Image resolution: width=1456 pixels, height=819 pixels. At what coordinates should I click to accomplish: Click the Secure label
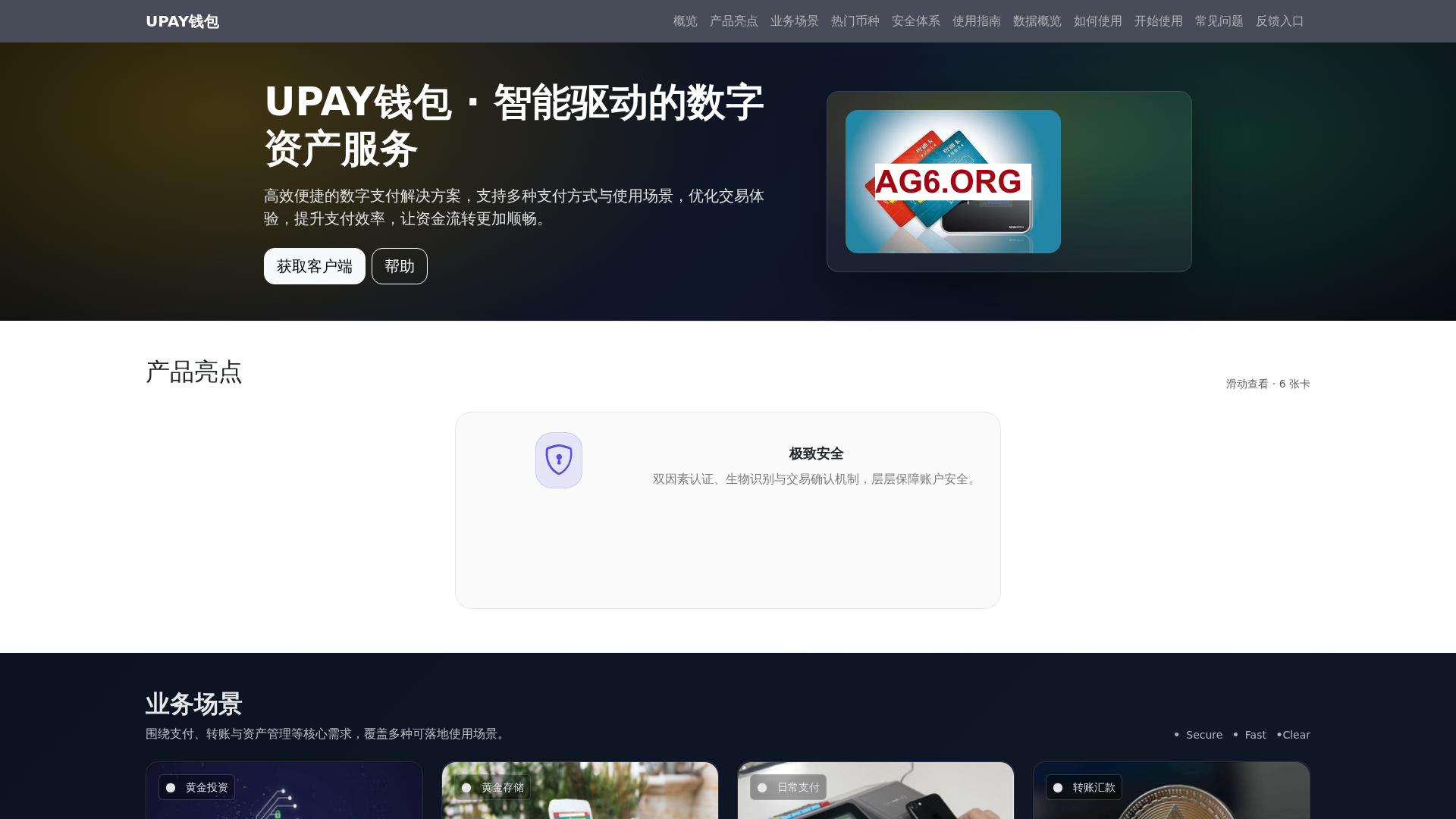tap(1203, 735)
